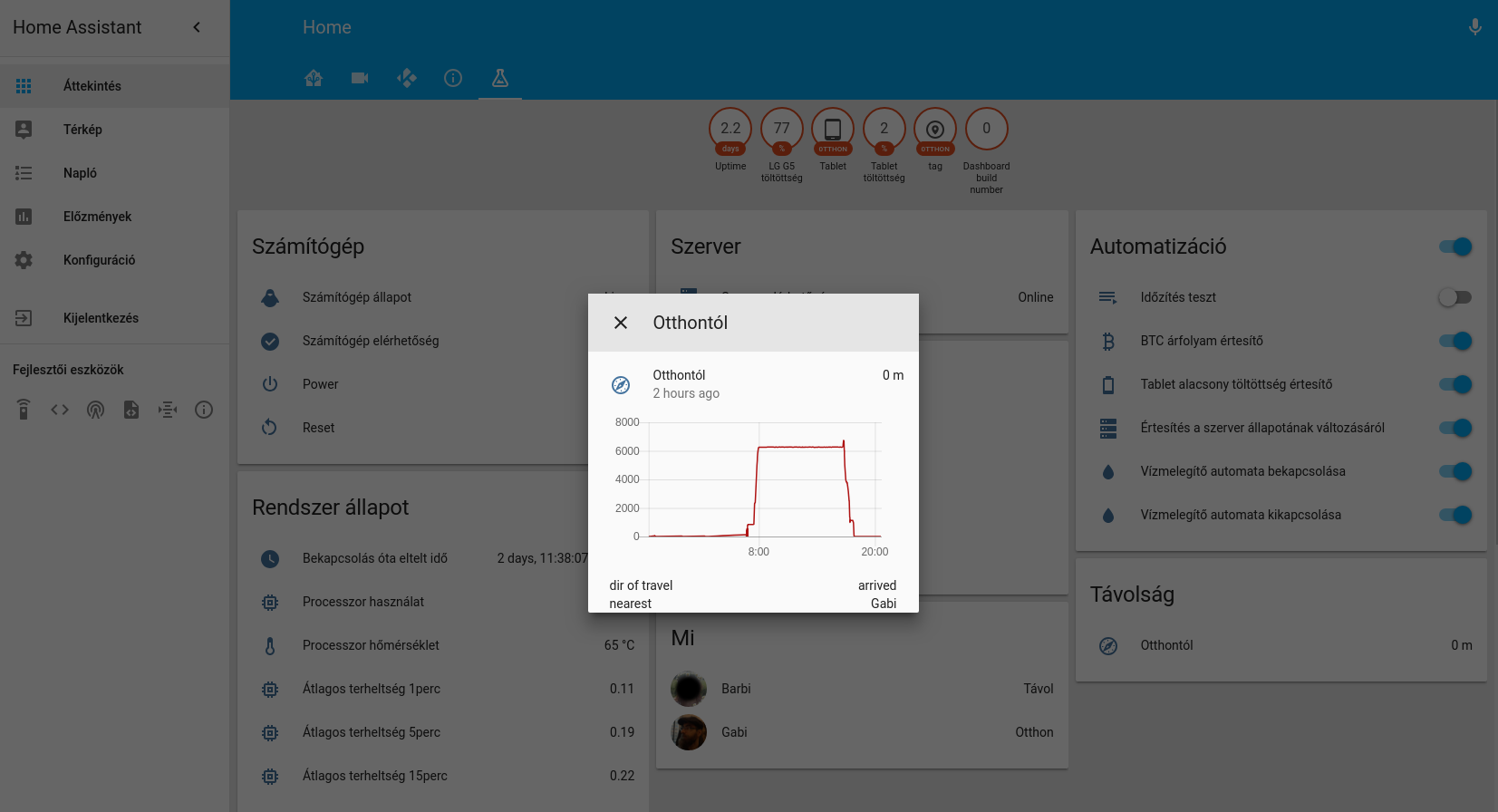Collapse the Home Assistant sidebar chevron
This screenshot has width=1498, height=812.
[x=197, y=27]
